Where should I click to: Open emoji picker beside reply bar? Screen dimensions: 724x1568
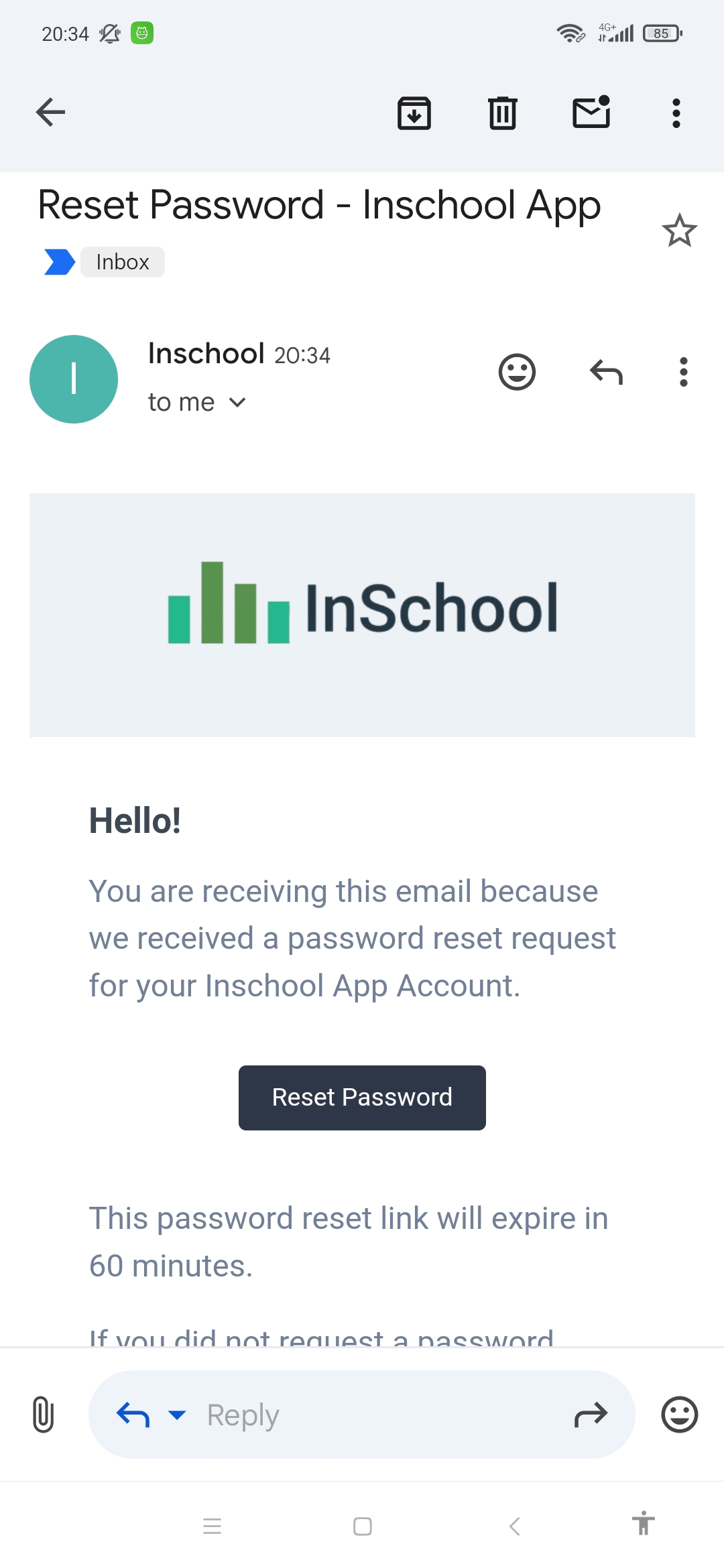click(679, 1415)
